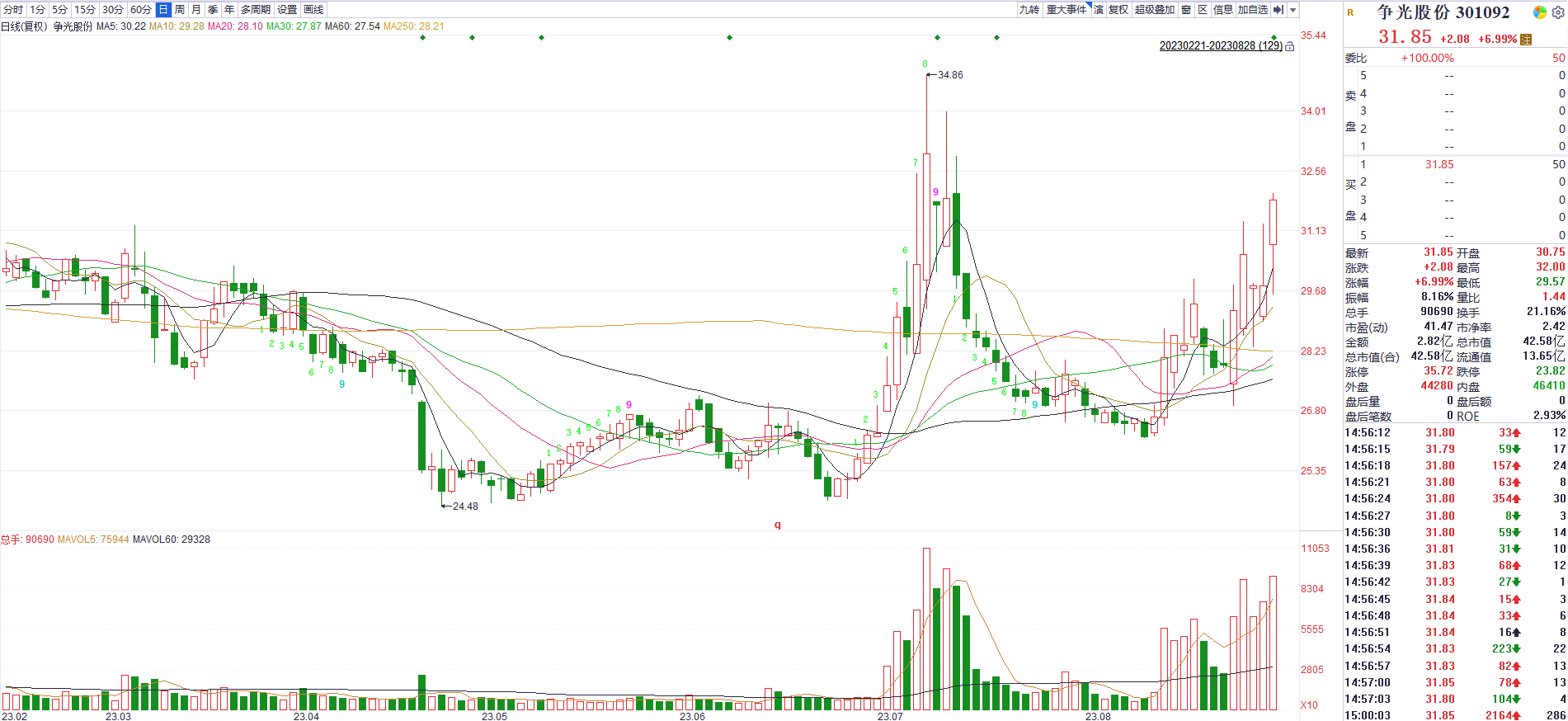Image resolution: width=1568 pixels, height=721 pixels.
Task: Click the jump-to-end arrow toolbar icon
Action: [1278, 10]
